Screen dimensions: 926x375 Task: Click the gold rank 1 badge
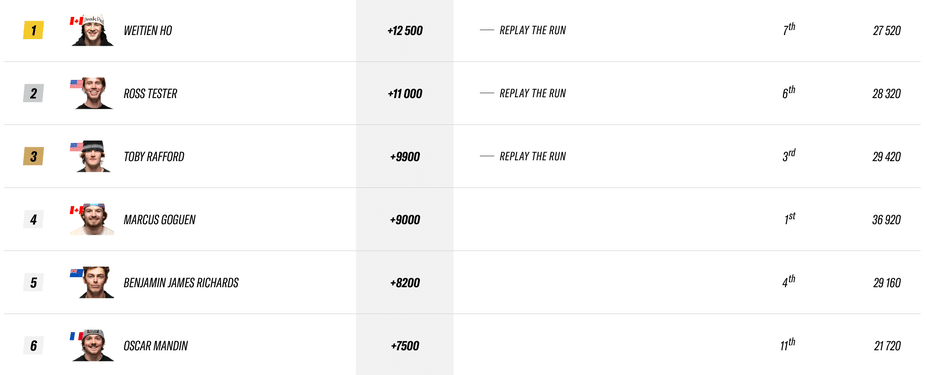[x=33, y=30]
